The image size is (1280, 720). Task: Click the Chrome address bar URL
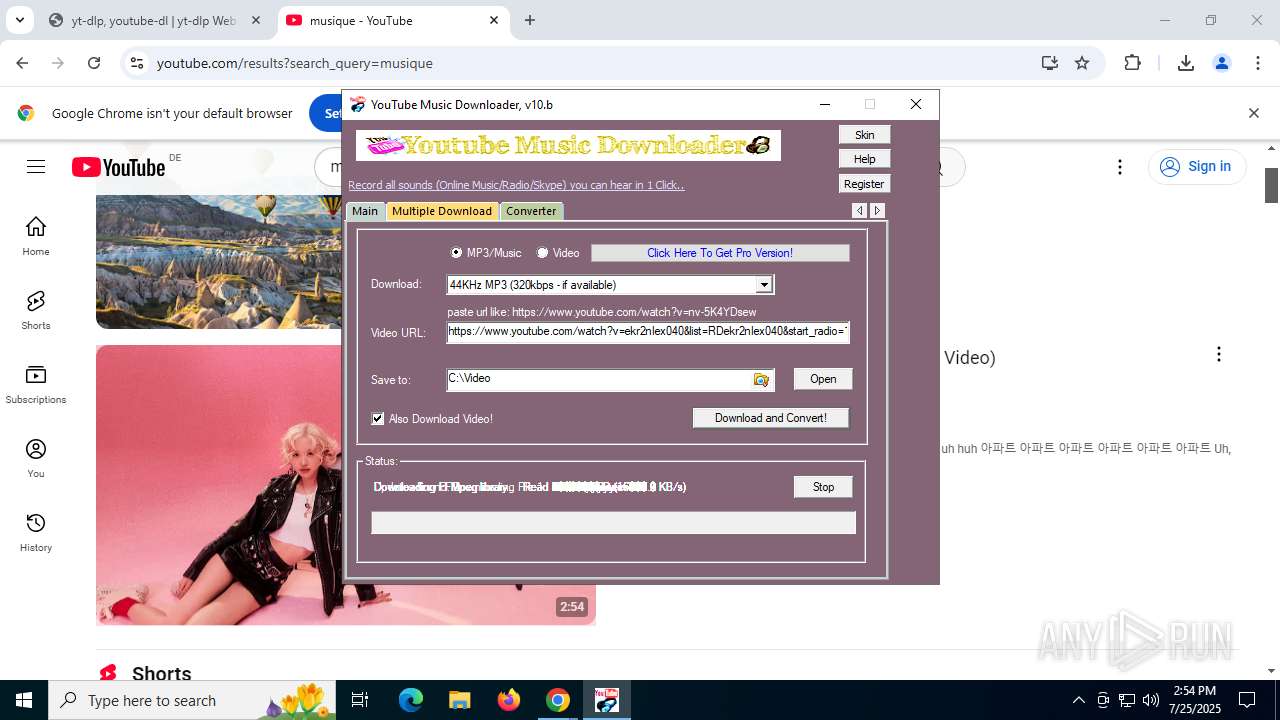295,63
